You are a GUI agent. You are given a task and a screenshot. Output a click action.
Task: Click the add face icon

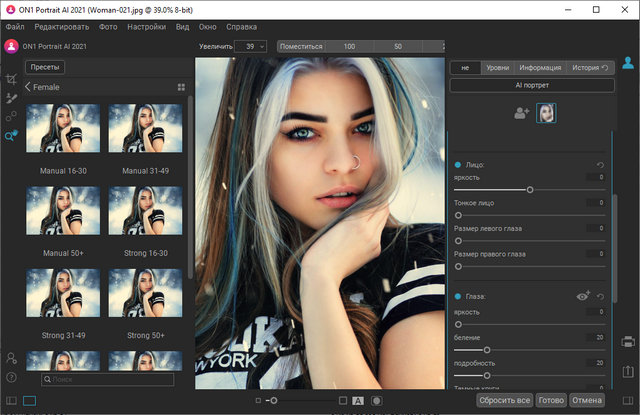pyautogui.click(x=522, y=114)
